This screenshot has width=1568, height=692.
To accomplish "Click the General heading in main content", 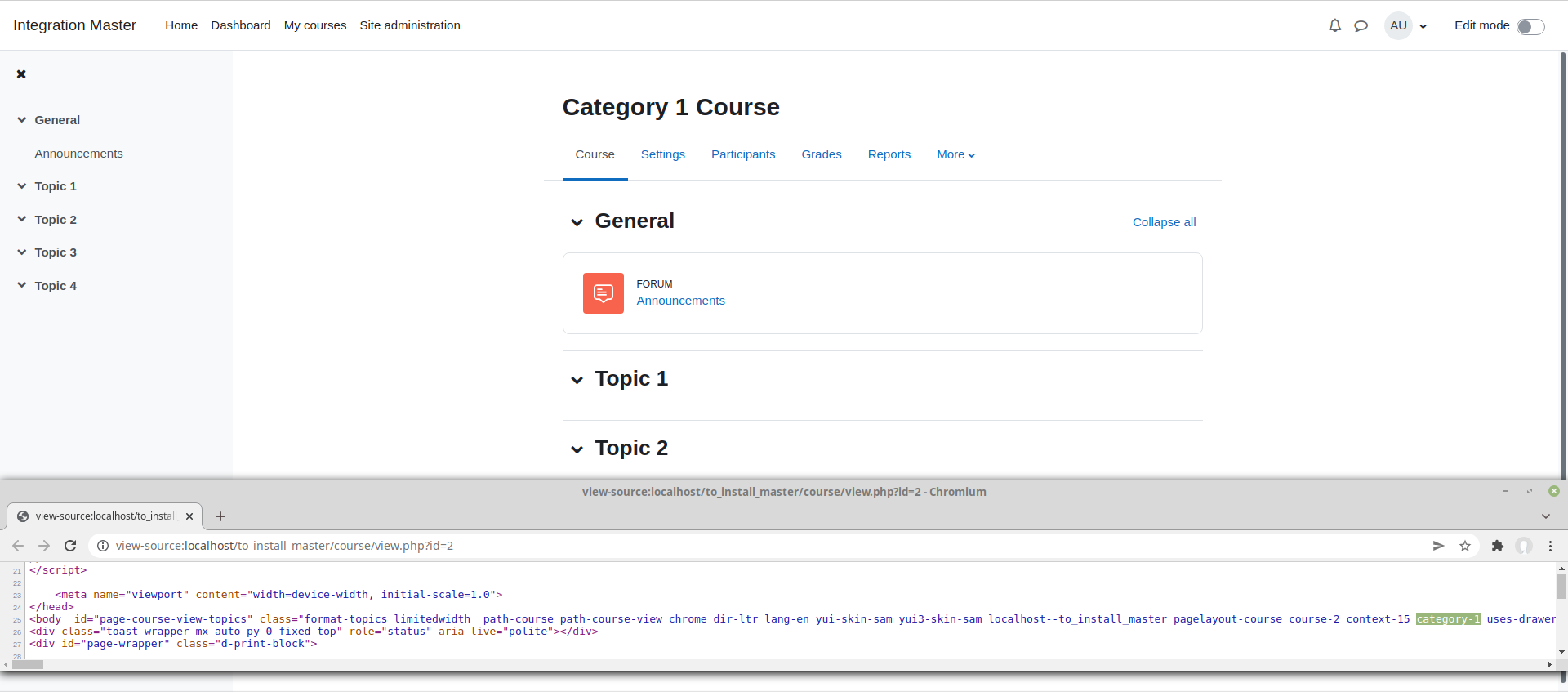I will (x=635, y=221).
